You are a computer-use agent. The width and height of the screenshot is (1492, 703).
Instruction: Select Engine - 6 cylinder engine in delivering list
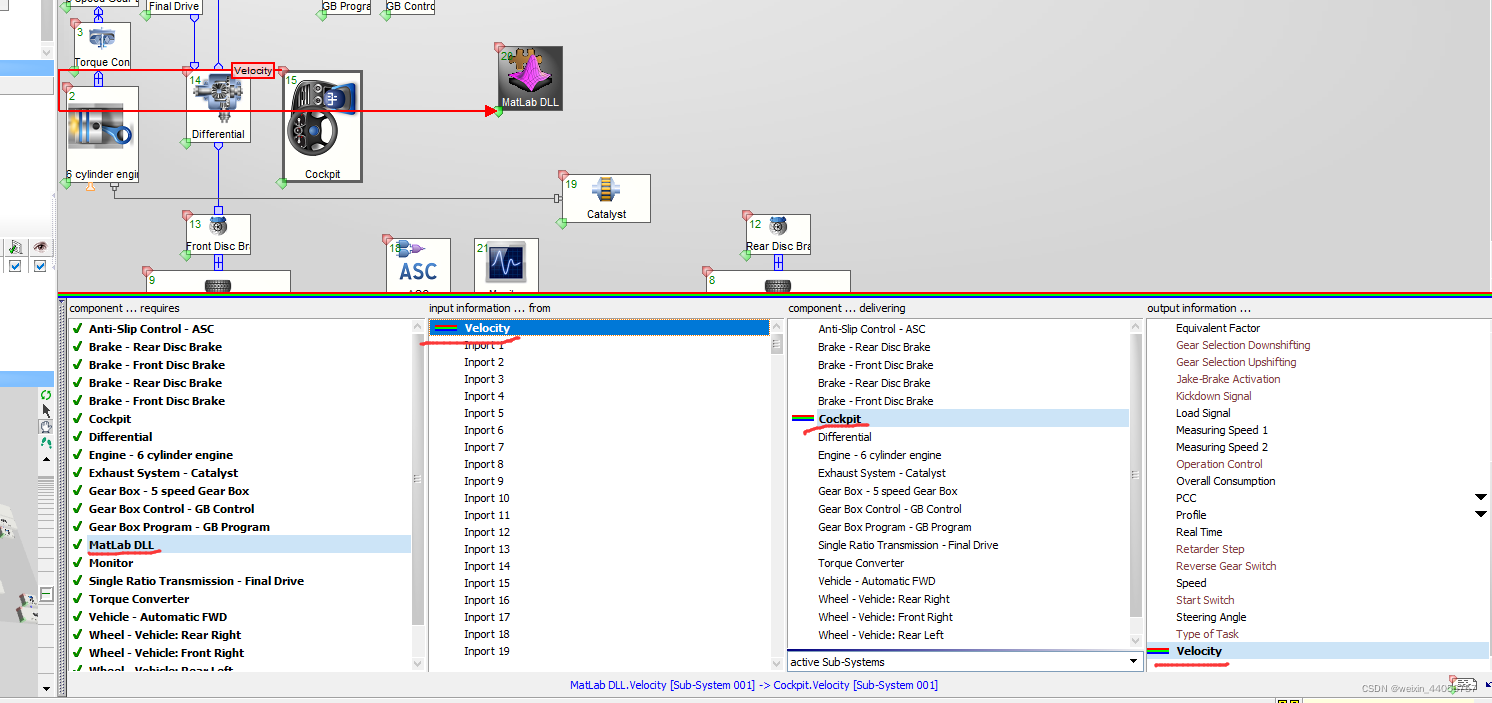click(880, 455)
